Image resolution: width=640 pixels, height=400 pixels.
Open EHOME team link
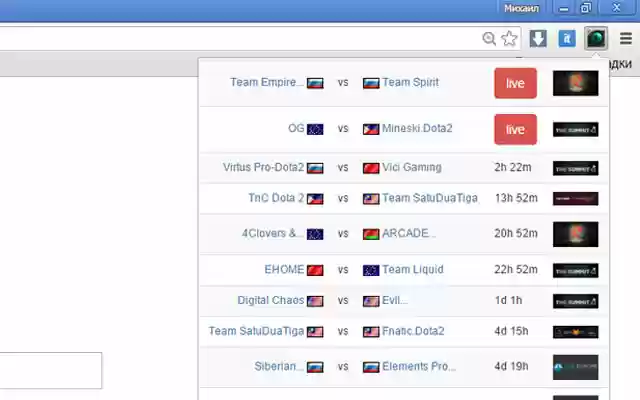click(284, 269)
